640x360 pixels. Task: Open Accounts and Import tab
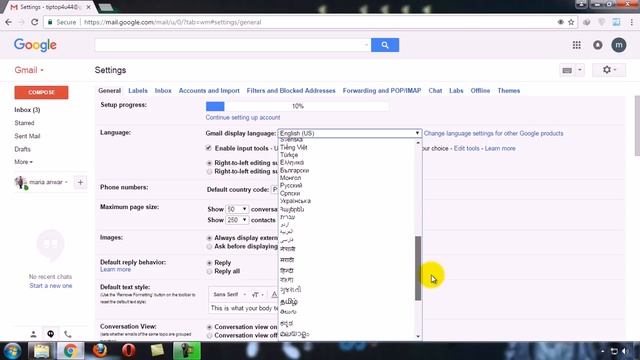coord(209,91)
